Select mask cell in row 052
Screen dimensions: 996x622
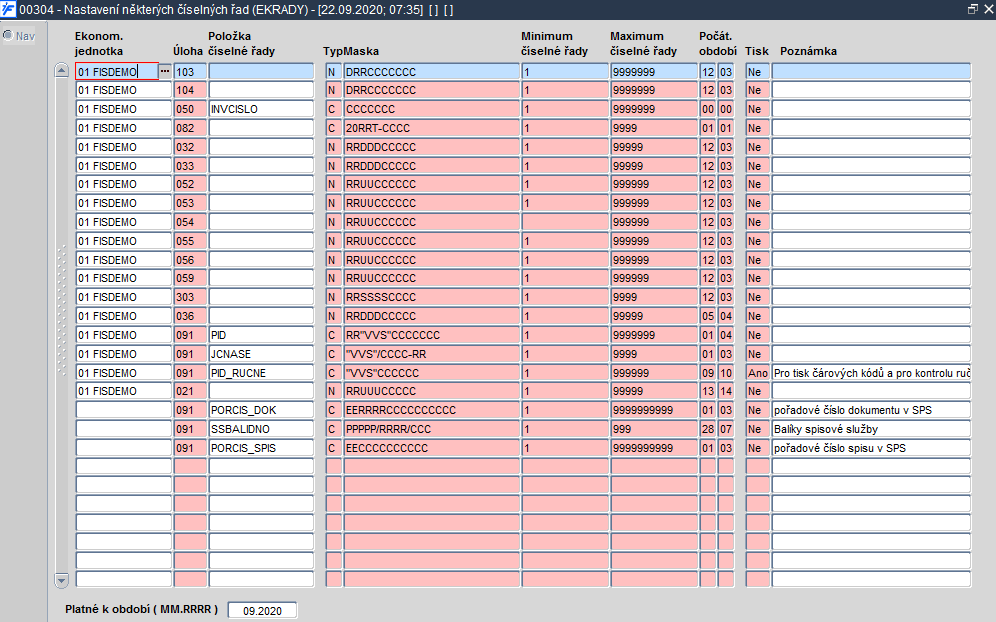click(431, 184)
